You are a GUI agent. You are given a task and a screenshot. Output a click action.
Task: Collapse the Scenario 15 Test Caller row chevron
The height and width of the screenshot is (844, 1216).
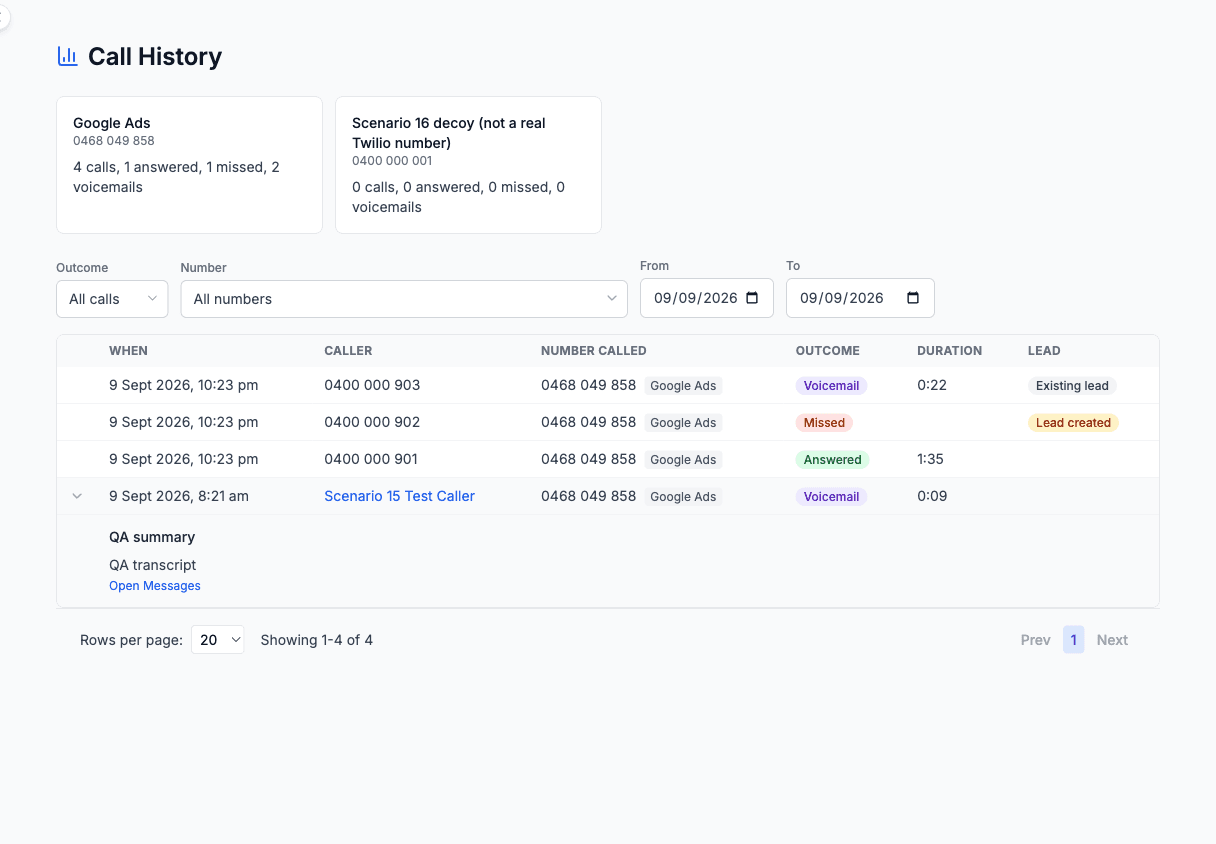[77, 496]
